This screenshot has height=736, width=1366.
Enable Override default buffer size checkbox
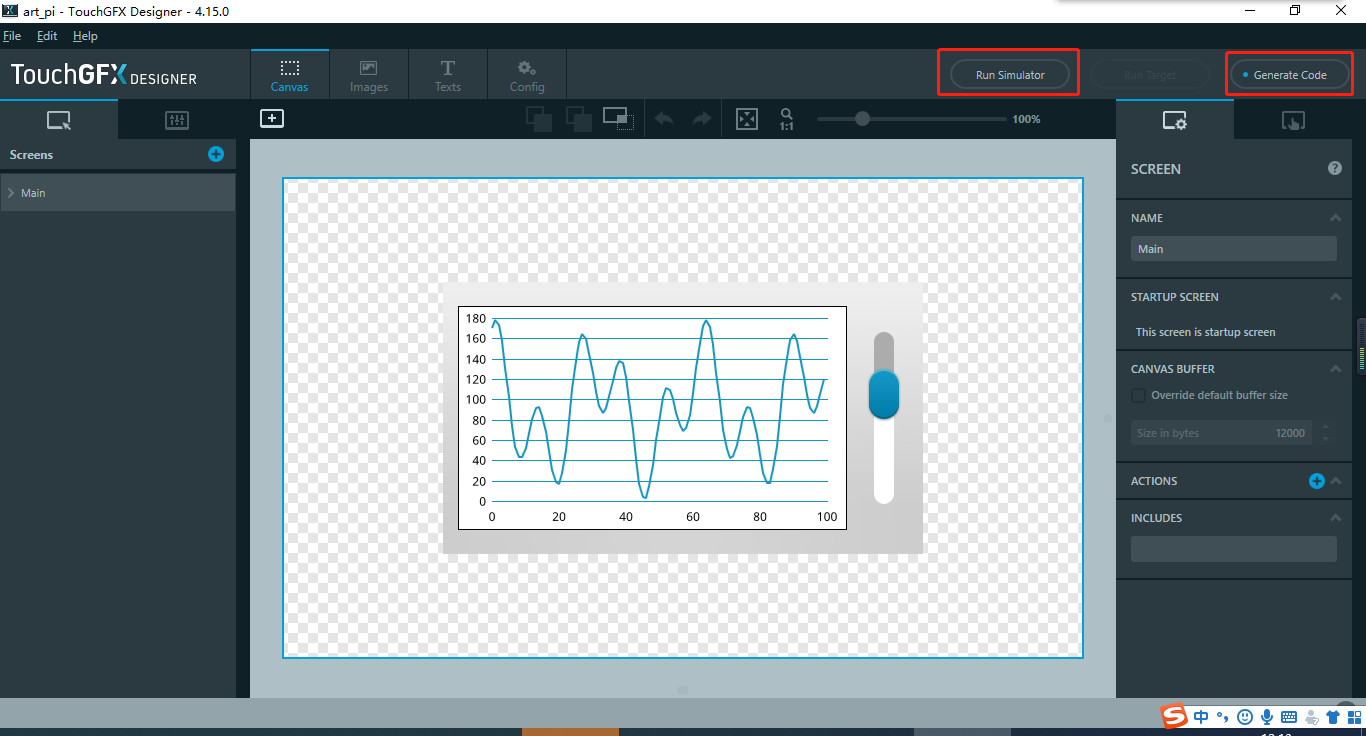tap(1138, 395)
